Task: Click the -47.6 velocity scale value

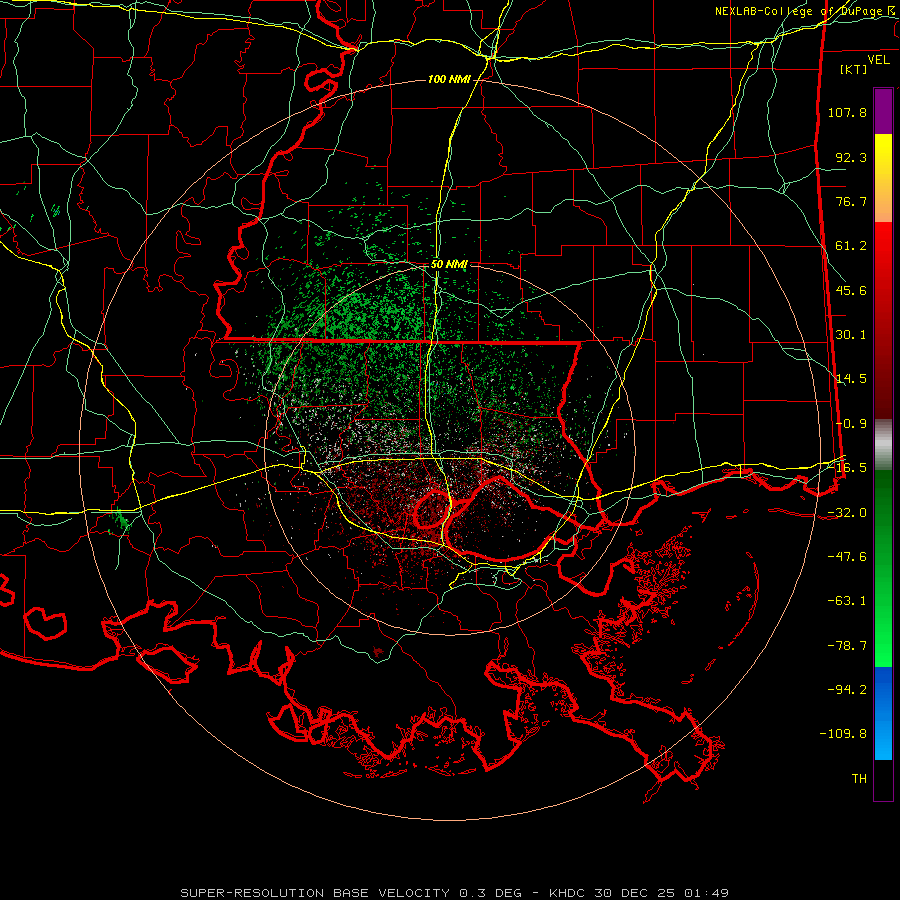Action: [x=847, y=557]
